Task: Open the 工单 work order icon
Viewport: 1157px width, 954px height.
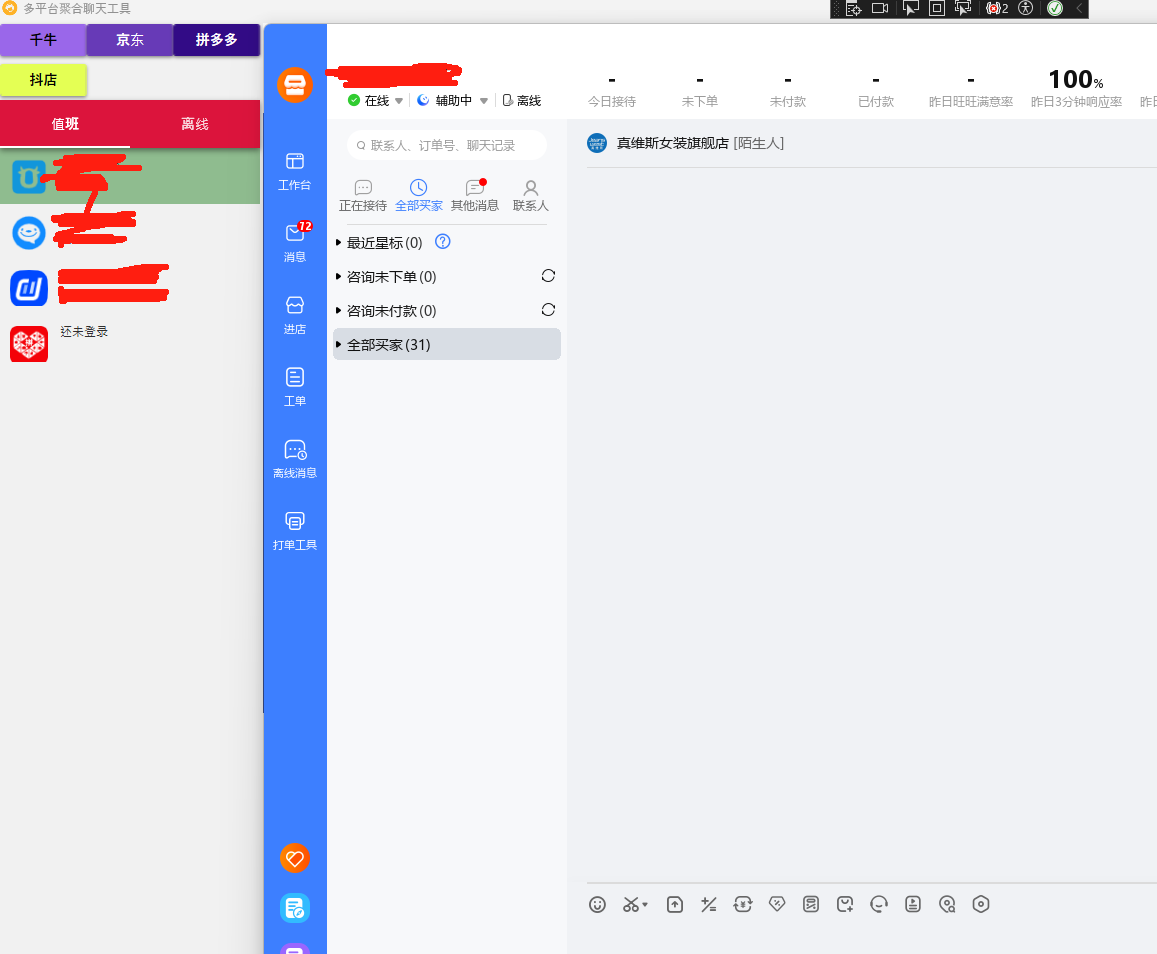Action: tap(295, 385)
